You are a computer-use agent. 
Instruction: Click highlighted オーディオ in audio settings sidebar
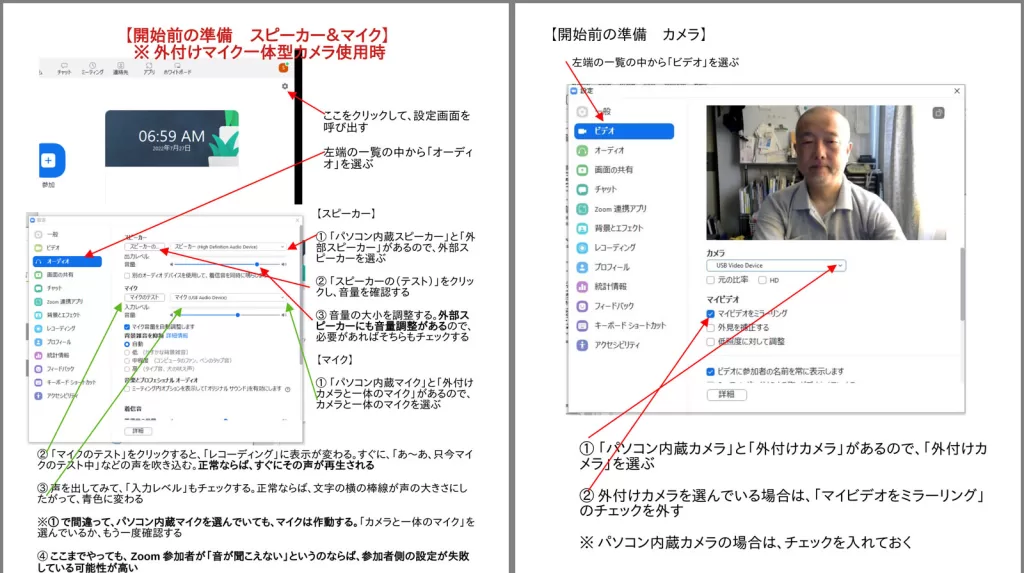(x=67, y=261)
